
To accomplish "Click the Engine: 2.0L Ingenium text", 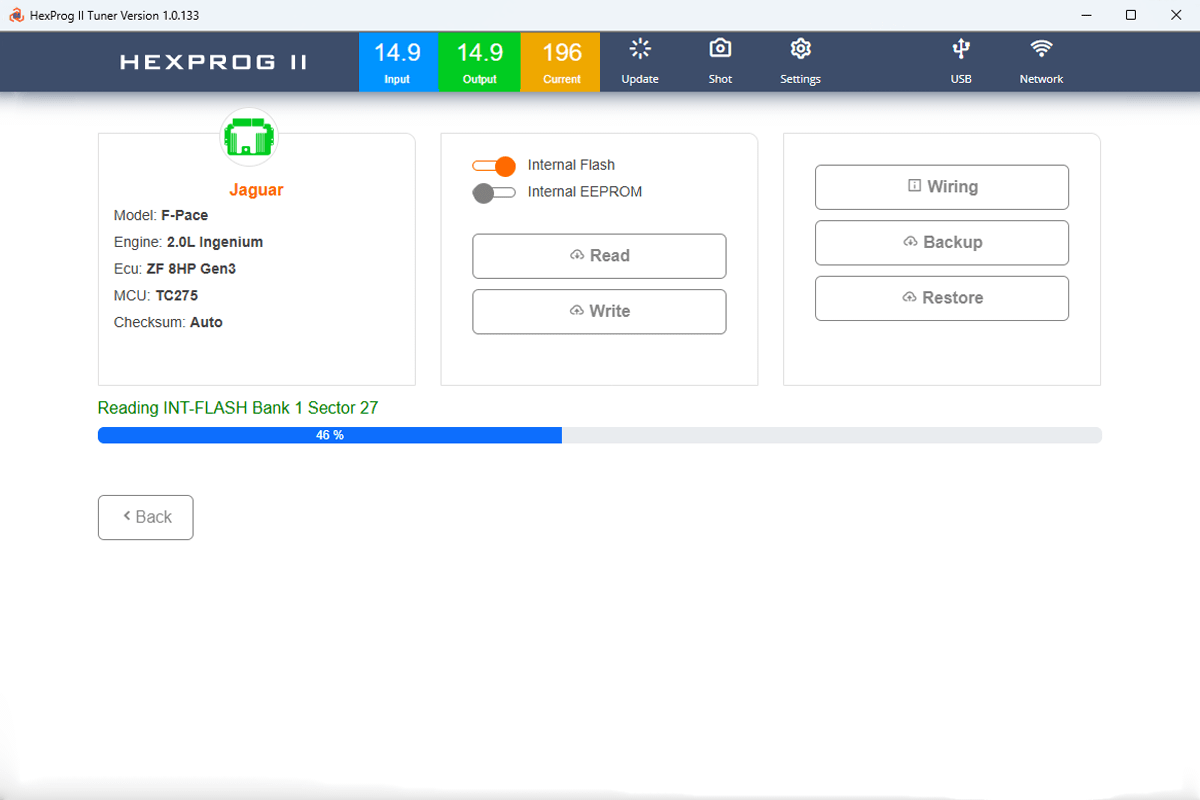I will 189,242.
